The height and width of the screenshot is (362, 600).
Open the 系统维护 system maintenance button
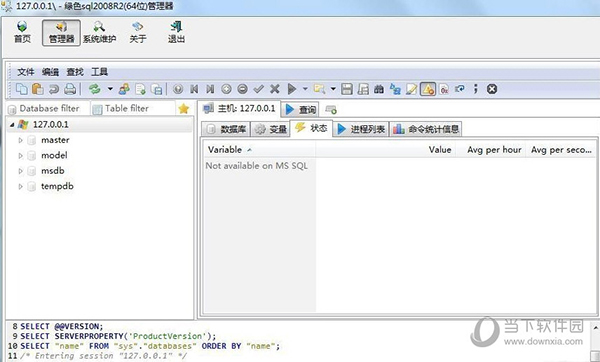99,33
